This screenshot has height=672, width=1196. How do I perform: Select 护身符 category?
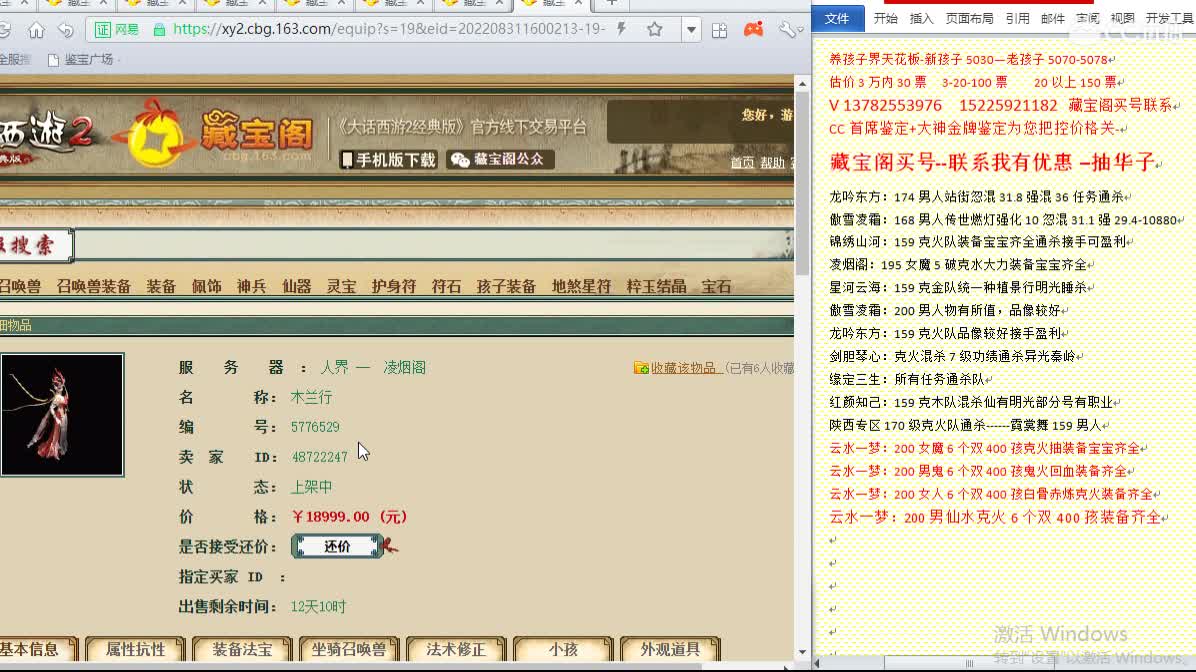[x=394, y=287]
